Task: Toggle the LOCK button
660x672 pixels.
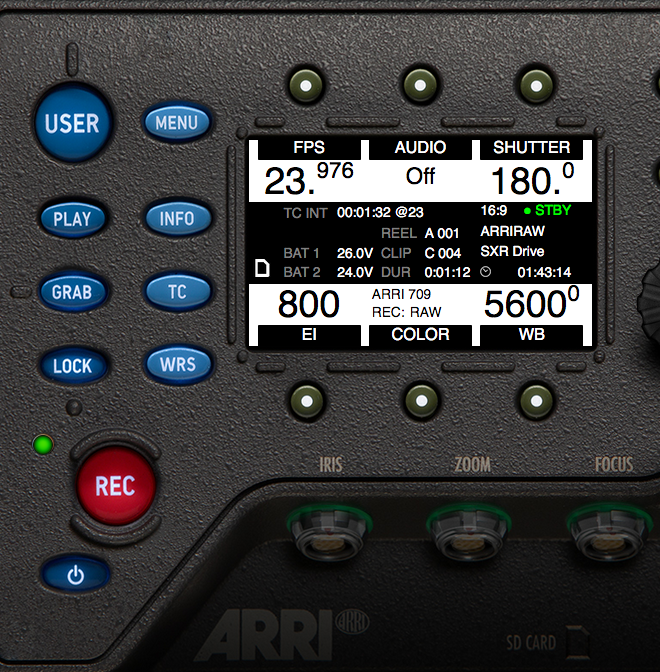Action: (73, 366)
